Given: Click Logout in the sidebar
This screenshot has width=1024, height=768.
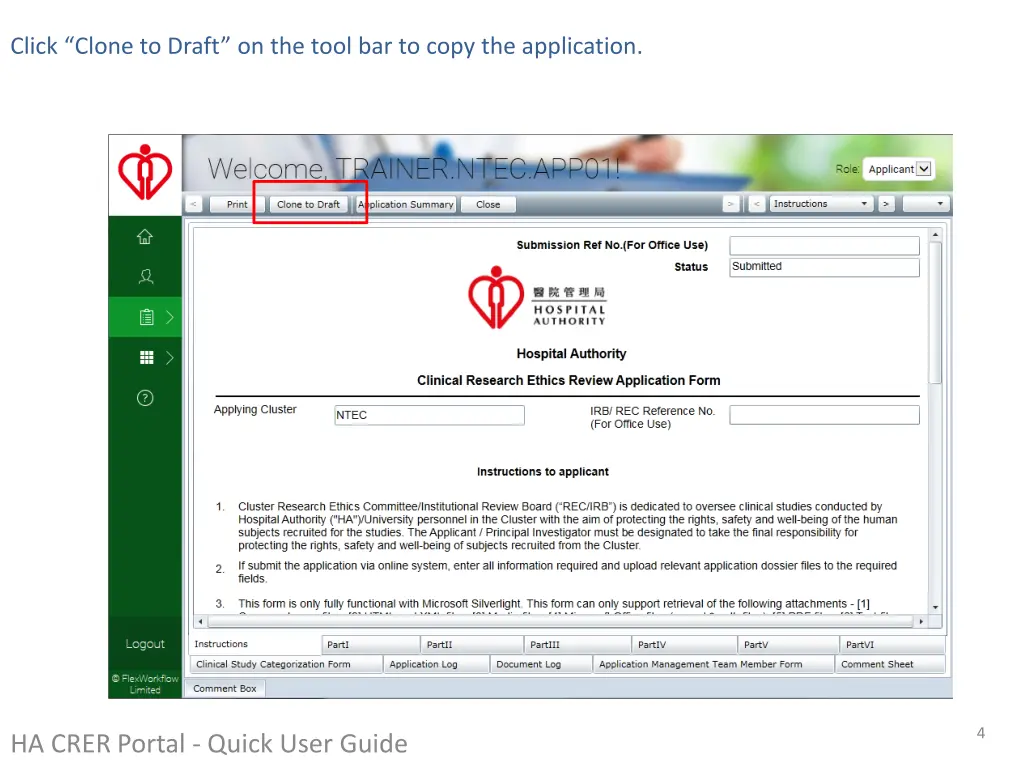Looking at the screenshot, I should point(145,644).
